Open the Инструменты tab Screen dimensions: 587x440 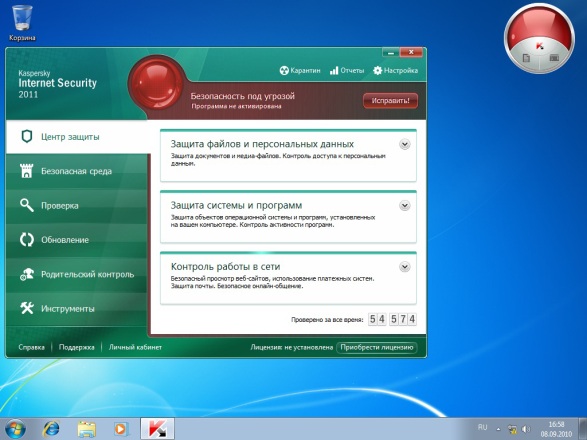(77, 309)
